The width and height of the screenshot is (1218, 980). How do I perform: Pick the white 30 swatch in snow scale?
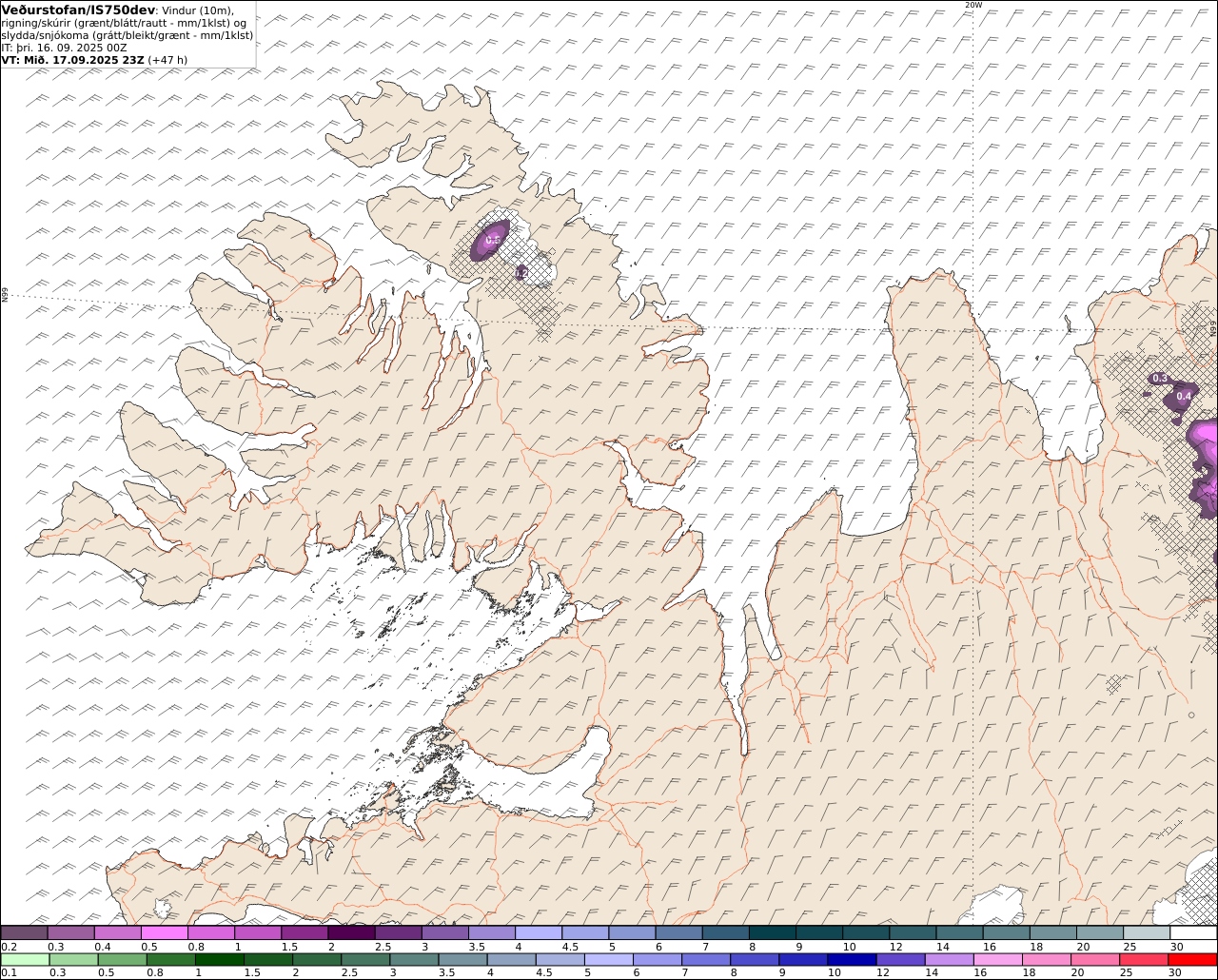click(1193, 932)
